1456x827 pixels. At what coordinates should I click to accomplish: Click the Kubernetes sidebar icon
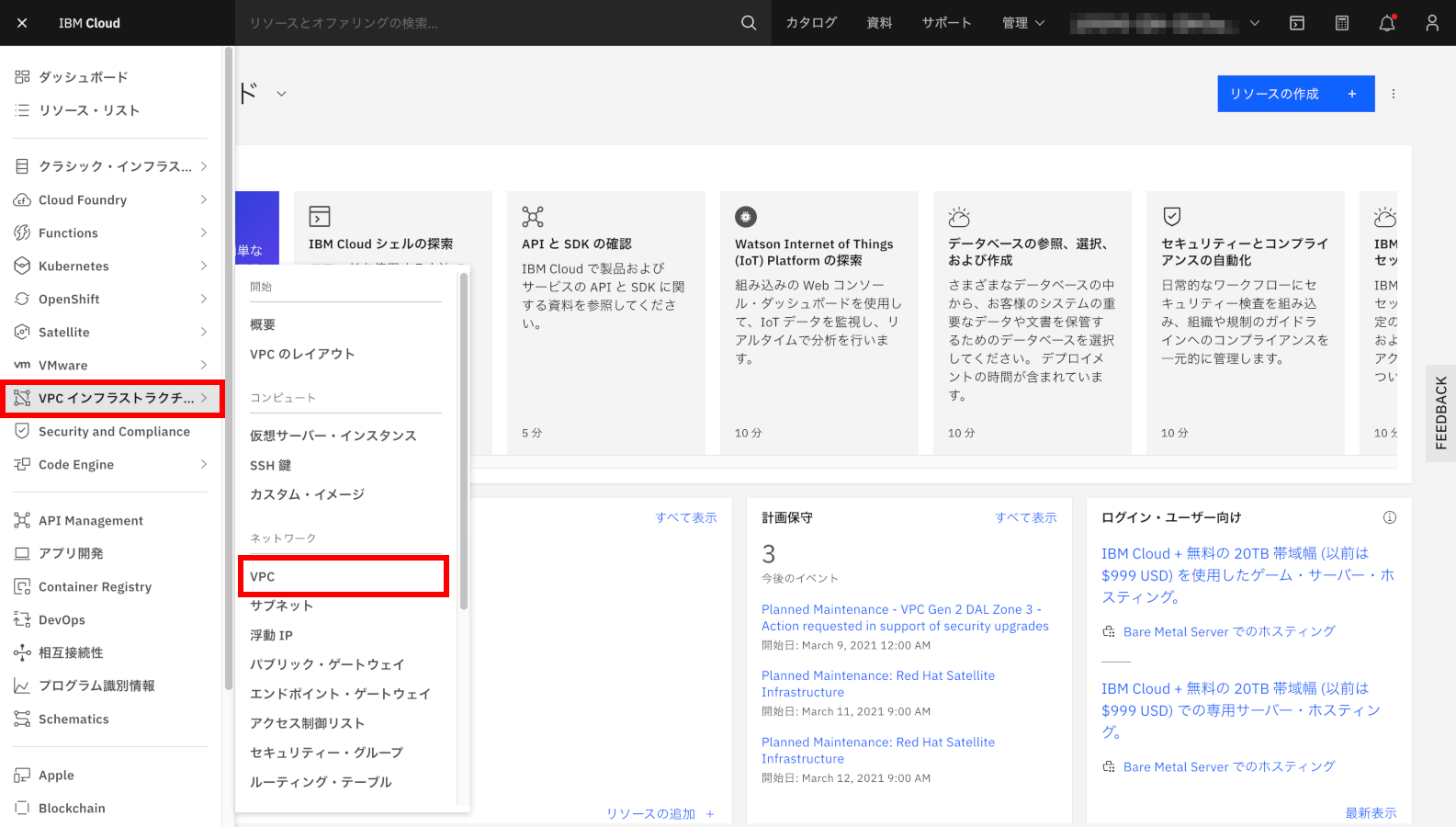point(22,266)
